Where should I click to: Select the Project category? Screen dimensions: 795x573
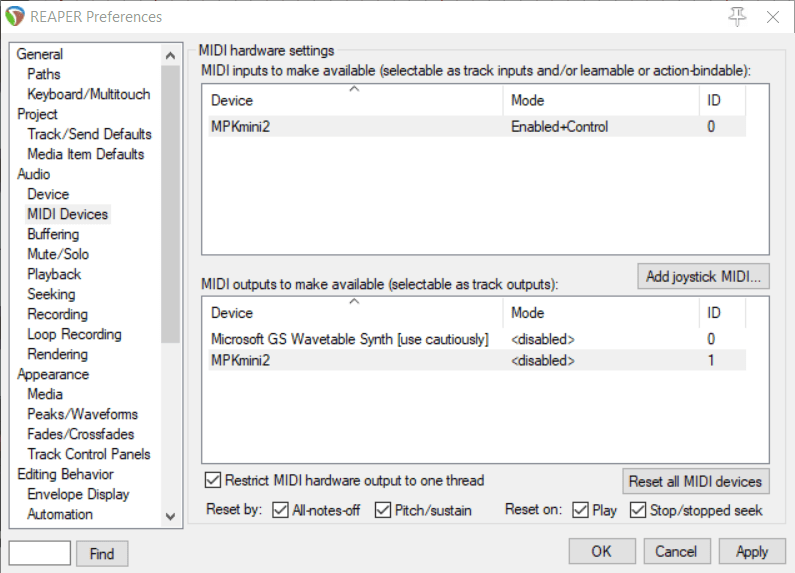click(x=38, y=114)
